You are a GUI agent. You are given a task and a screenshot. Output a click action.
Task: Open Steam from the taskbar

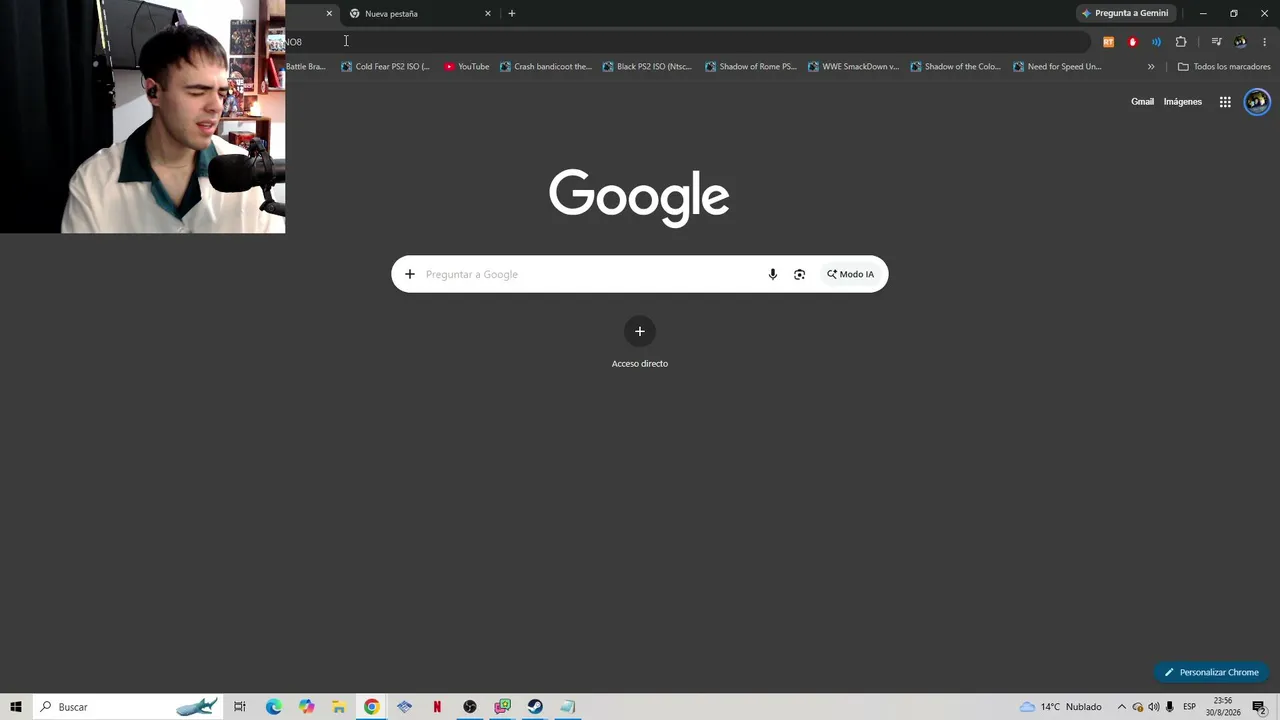(535, 707)
